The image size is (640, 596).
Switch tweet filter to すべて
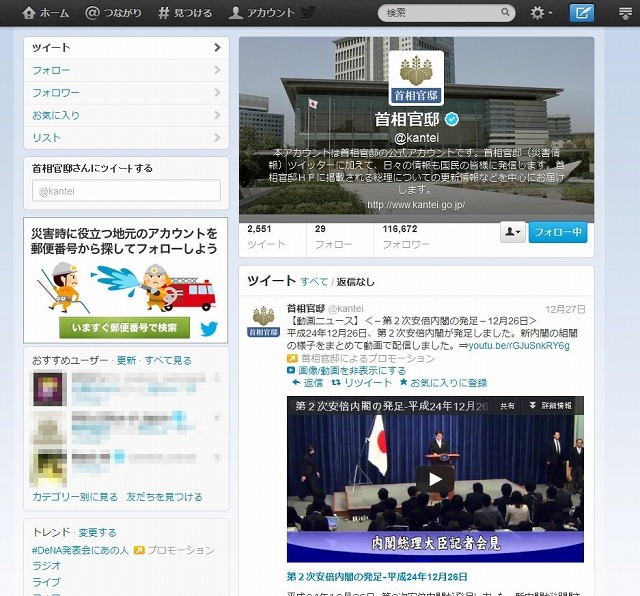coord(314,282)
